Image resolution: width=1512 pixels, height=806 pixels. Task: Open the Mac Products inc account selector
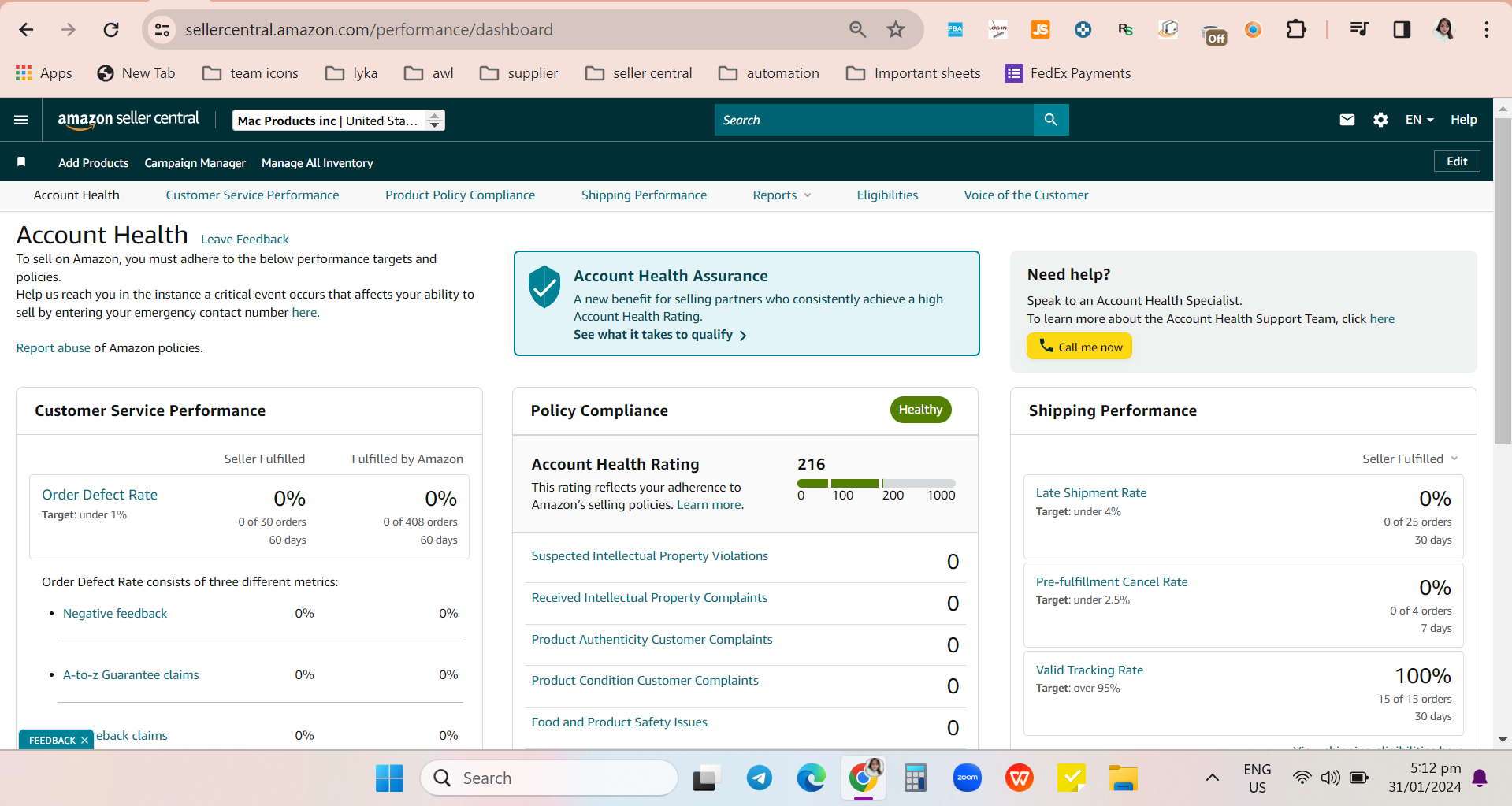coord(339,121)
